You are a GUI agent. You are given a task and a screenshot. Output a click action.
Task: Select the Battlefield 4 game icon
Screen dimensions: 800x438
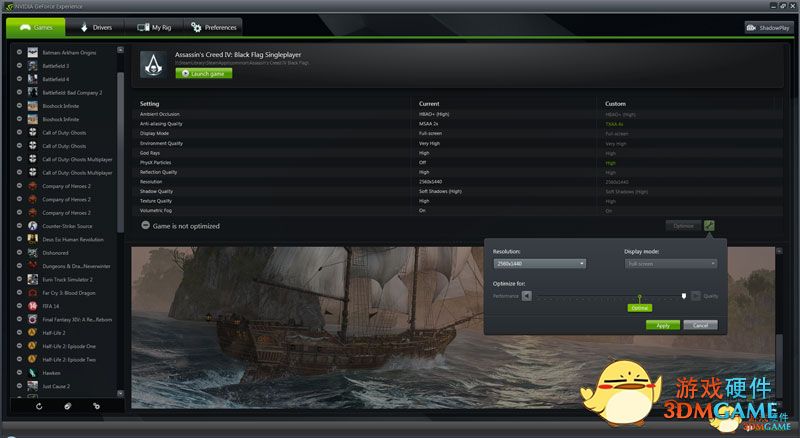[33, 79]
